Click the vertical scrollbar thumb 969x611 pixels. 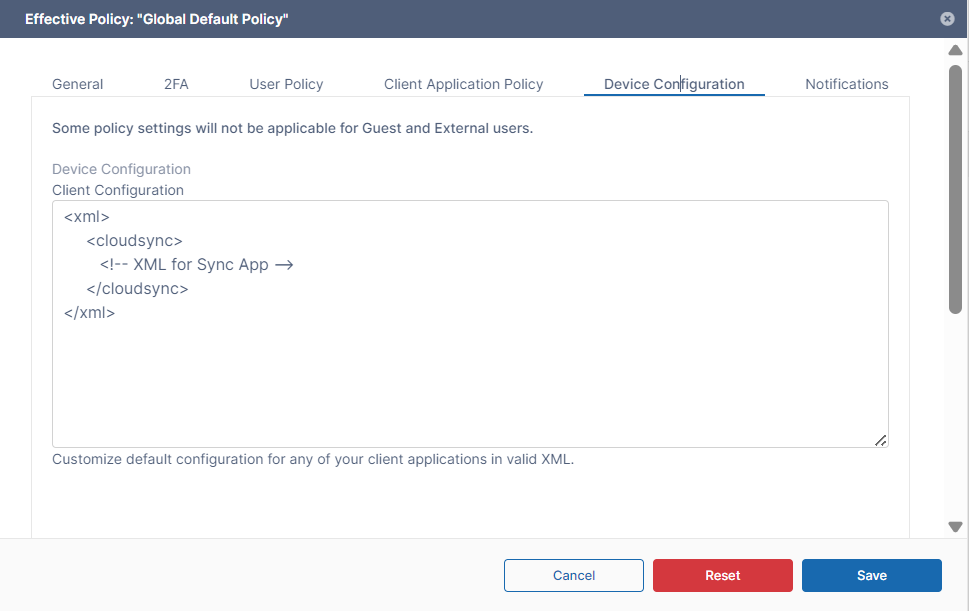955,190
